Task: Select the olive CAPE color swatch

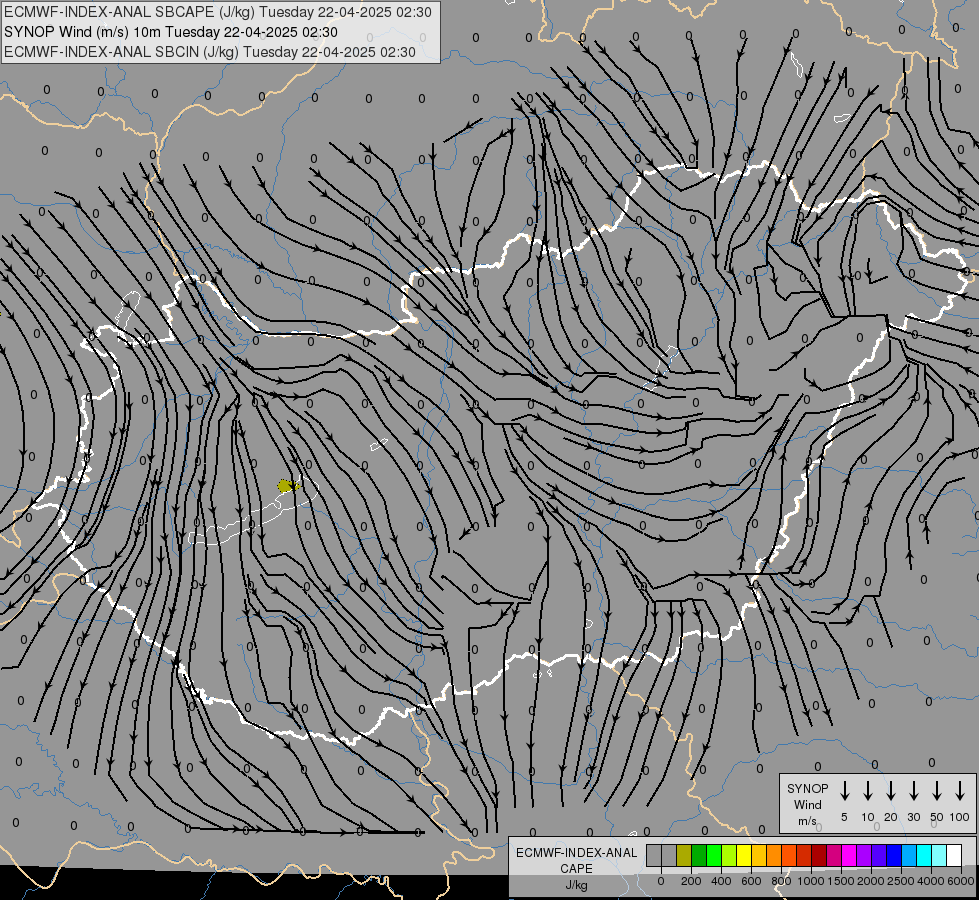Action: point(684,855)
